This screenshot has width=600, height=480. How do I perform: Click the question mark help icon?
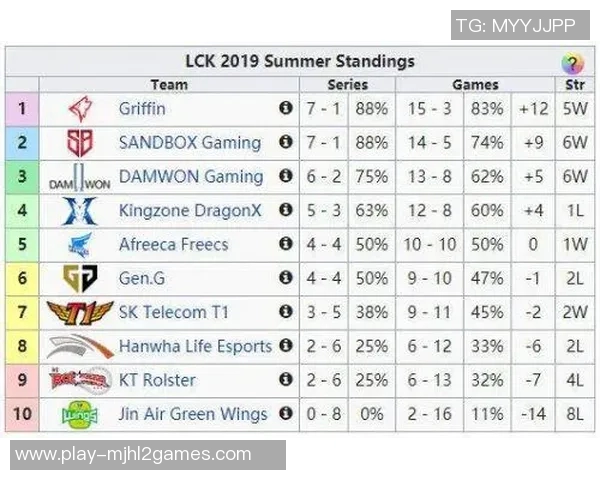coord(572,64)
